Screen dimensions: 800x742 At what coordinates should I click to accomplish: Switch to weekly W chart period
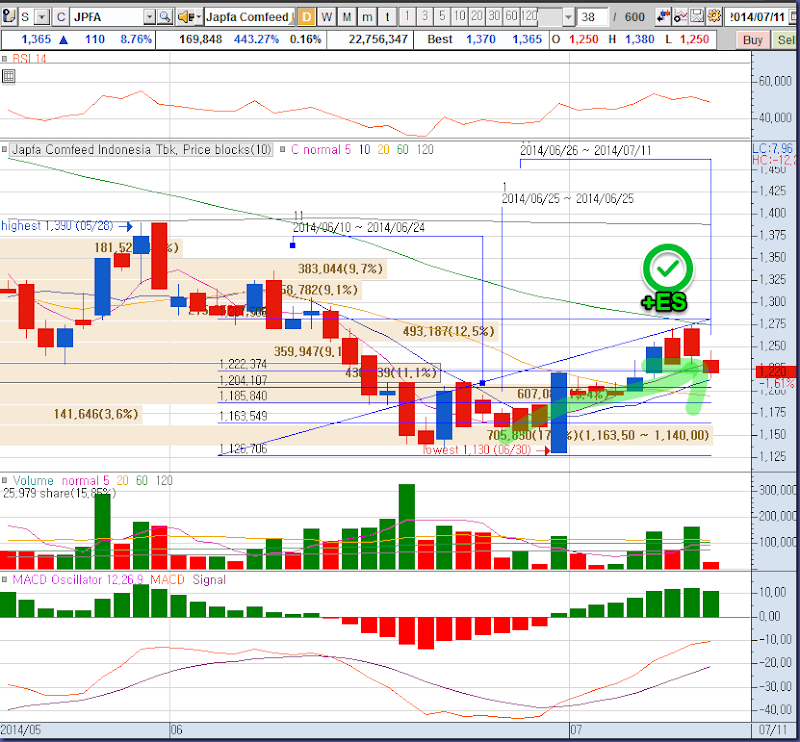tap(327, 17)
